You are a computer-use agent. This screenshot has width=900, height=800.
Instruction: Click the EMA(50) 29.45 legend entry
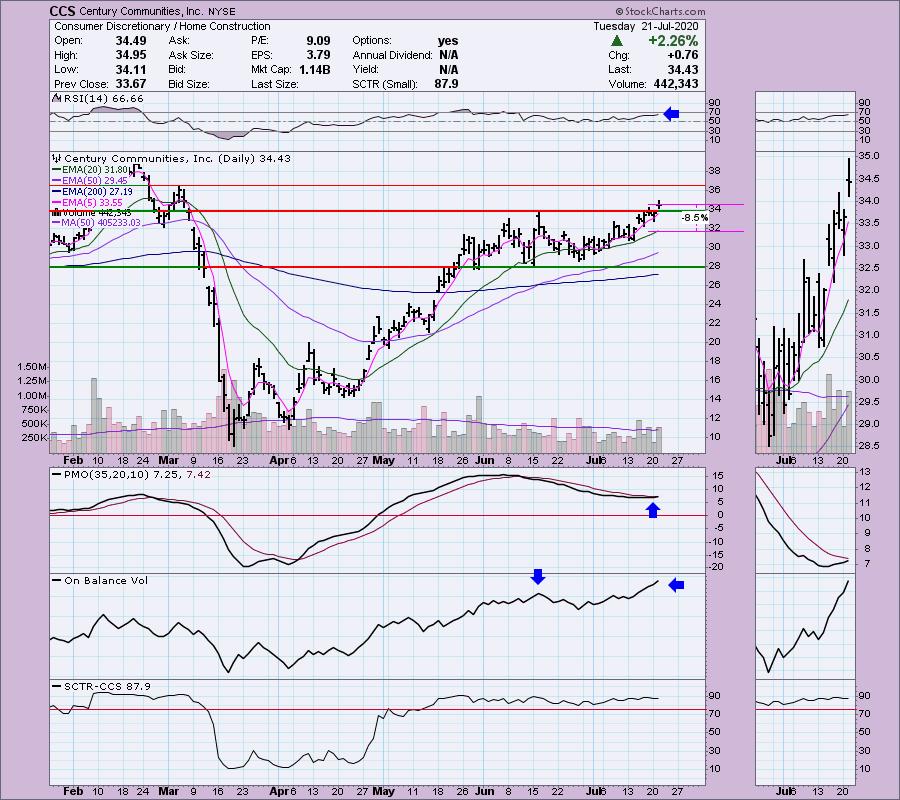[90, 181]
